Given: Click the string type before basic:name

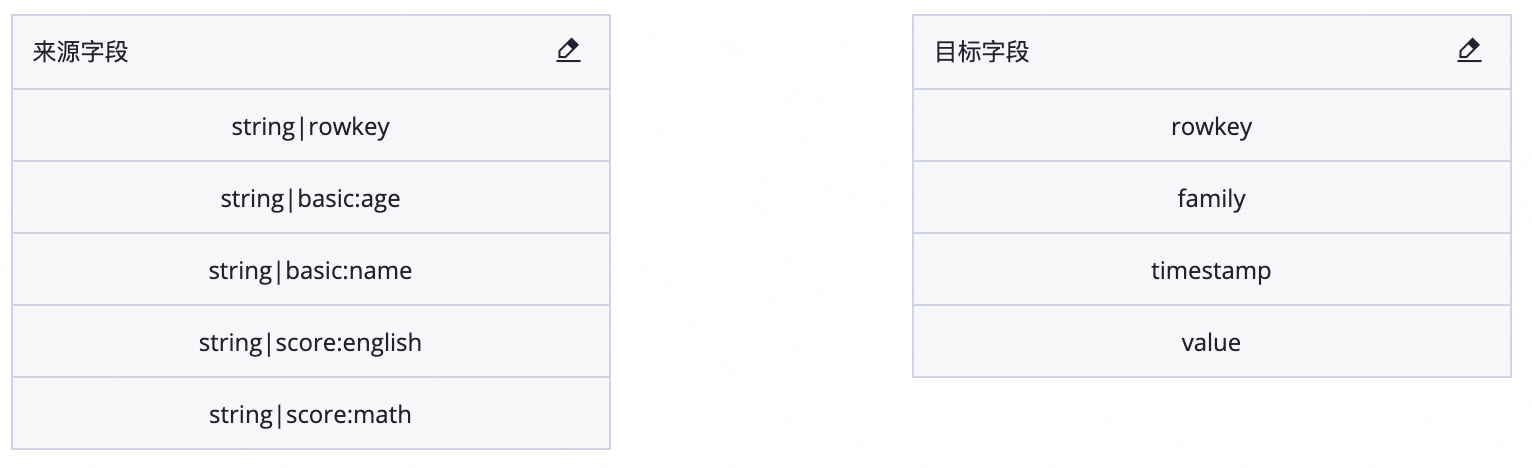Looking at the screenshot, I should click(241, 271).
